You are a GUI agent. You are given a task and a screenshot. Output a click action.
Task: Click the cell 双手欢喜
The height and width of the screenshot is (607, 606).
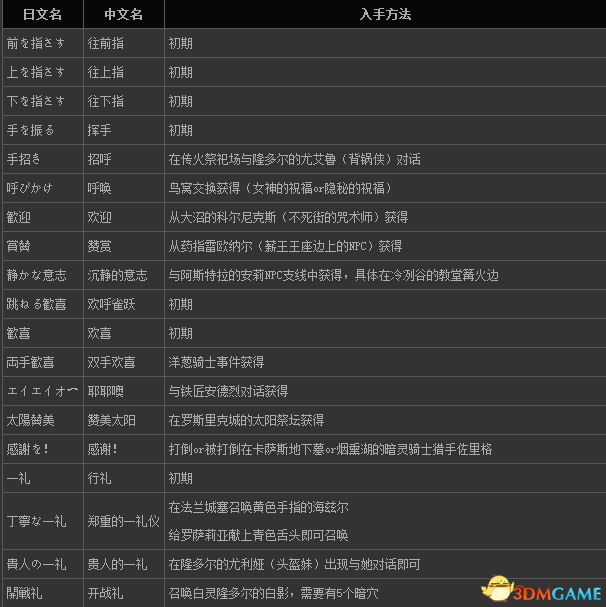pyautogui.click(x=124, y=362)
